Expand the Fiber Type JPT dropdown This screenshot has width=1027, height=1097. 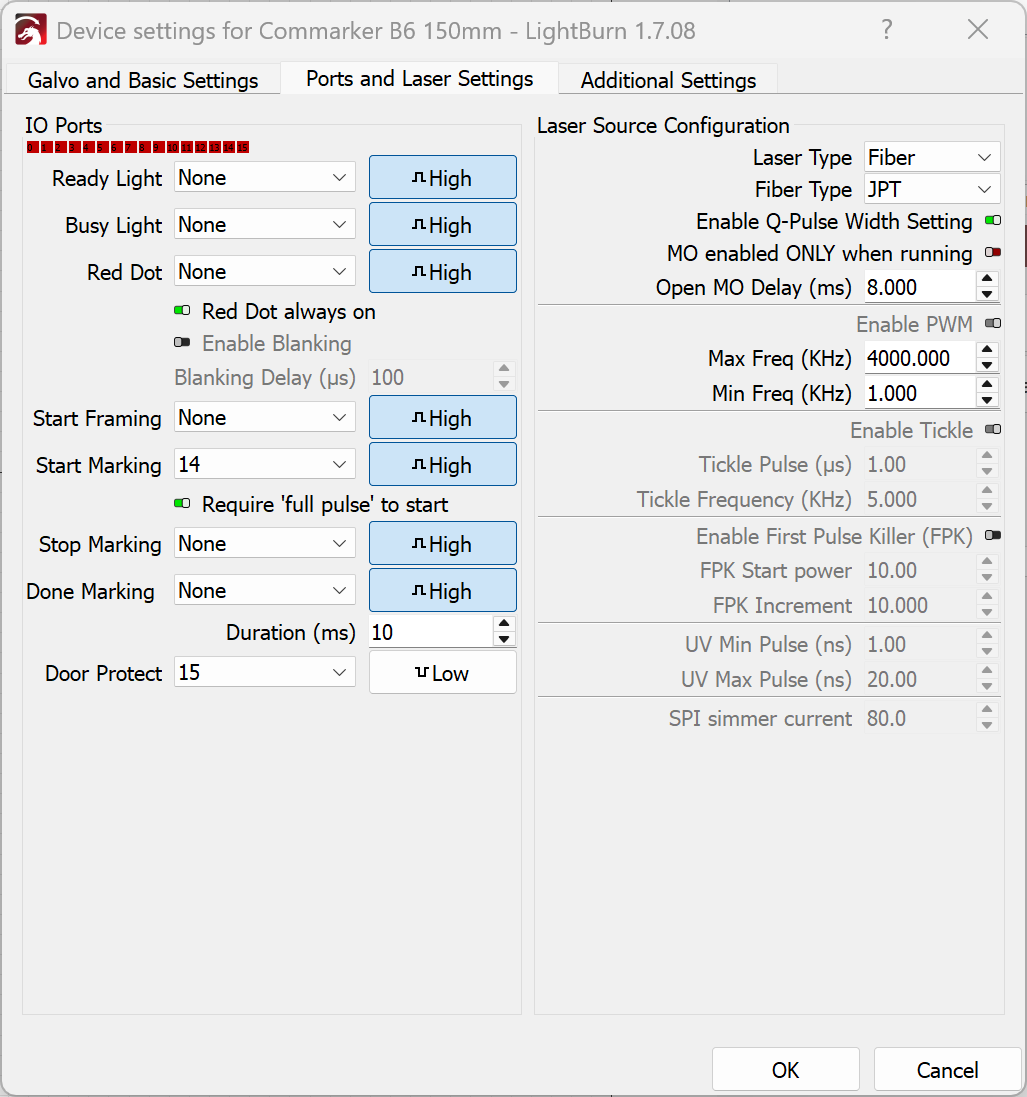coord(931,190)
